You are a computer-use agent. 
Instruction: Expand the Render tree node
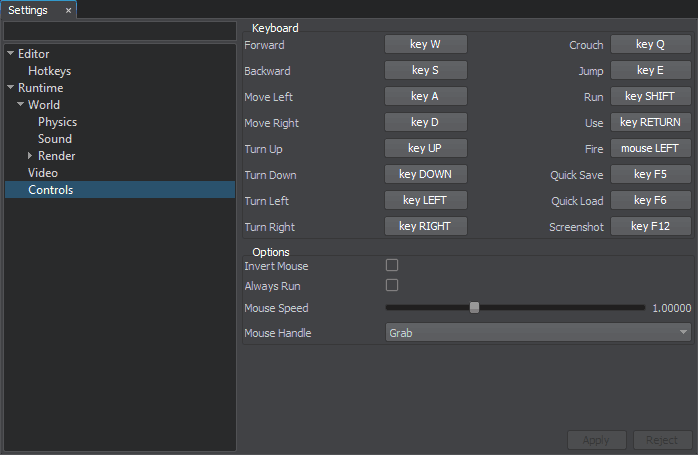click(x=30, y=156)
